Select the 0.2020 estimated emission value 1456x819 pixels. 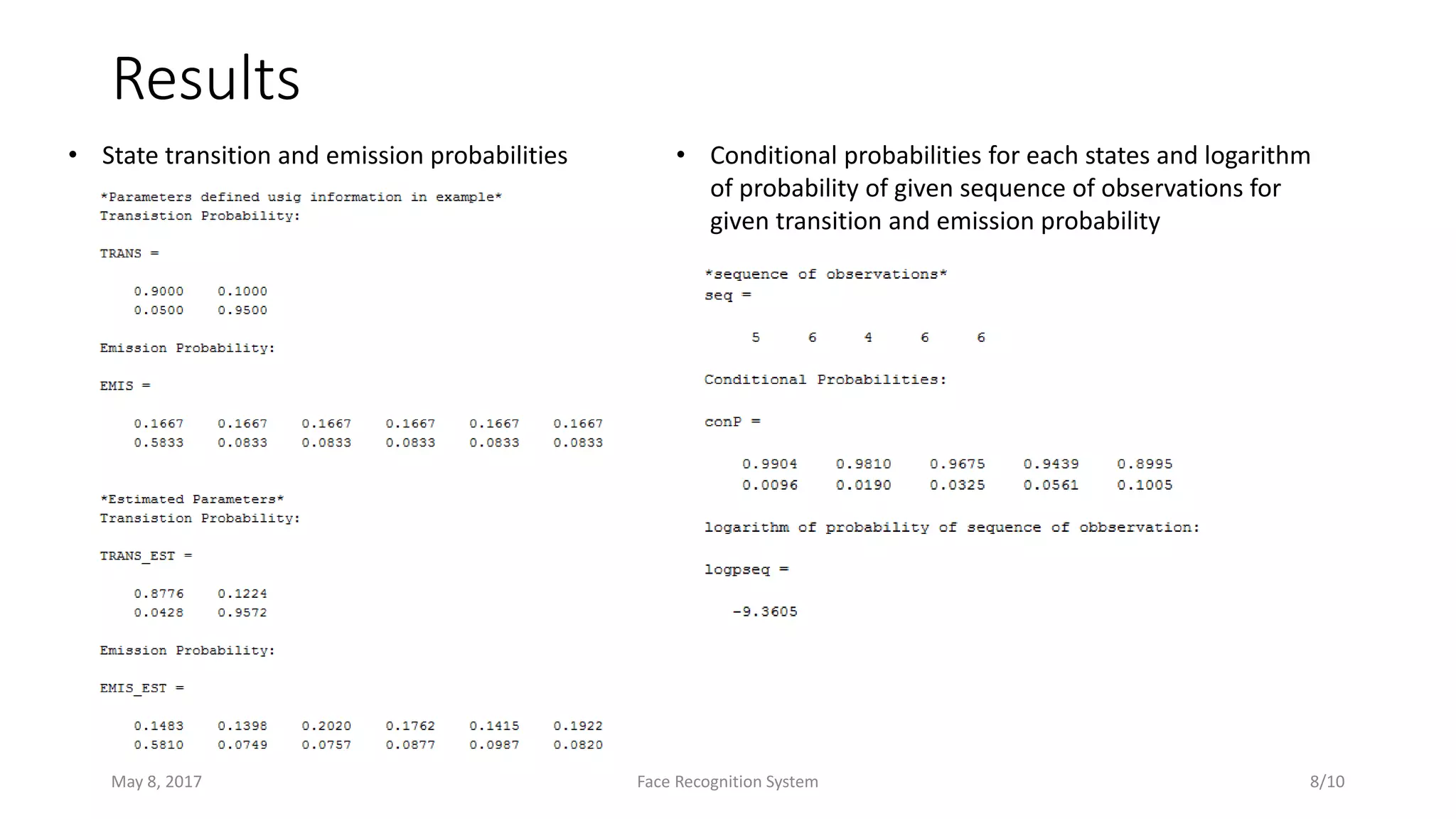pyautogui.click(x=326, y=725)
